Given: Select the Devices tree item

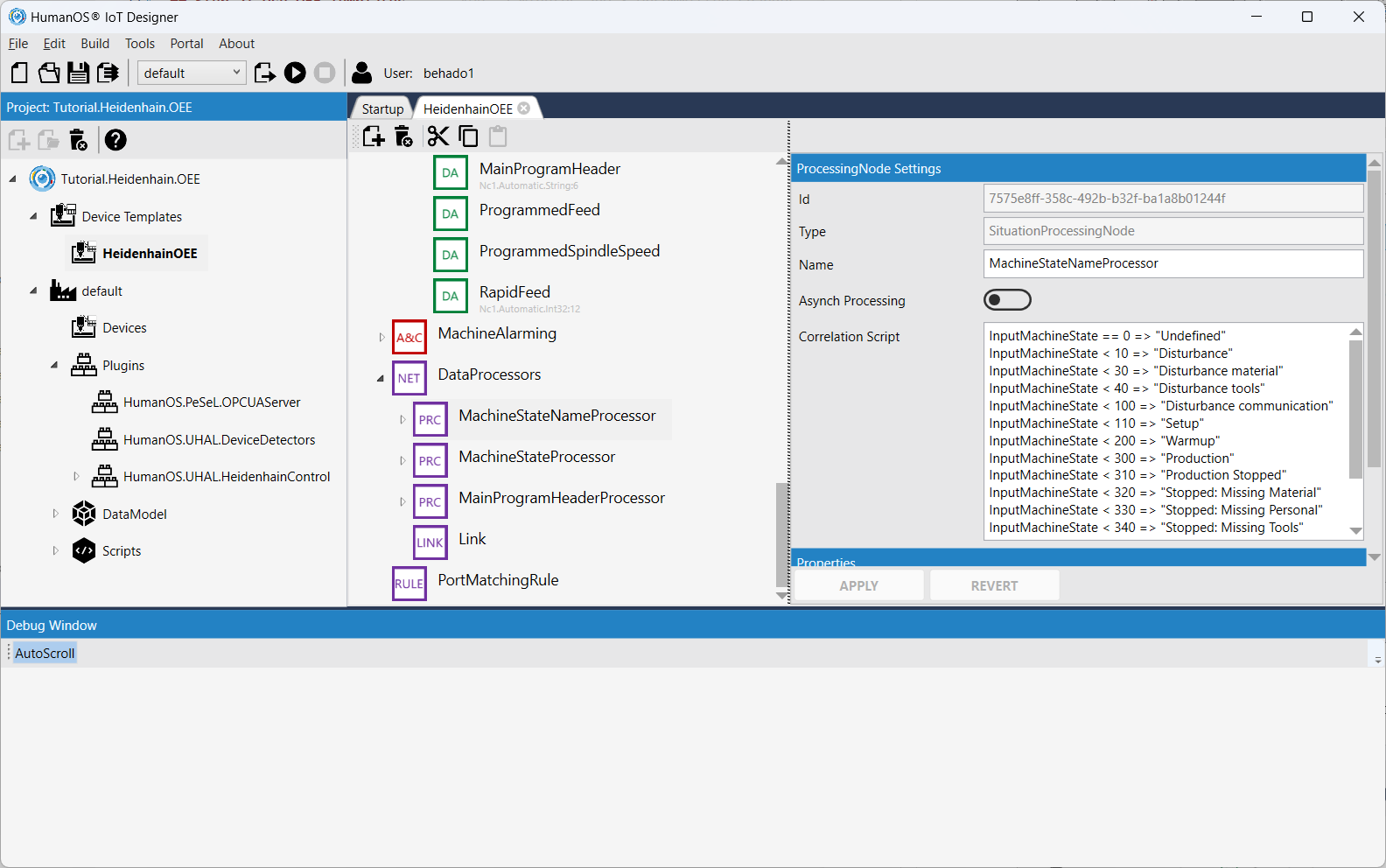Looking at the screenshot, I should coord(124,328).
